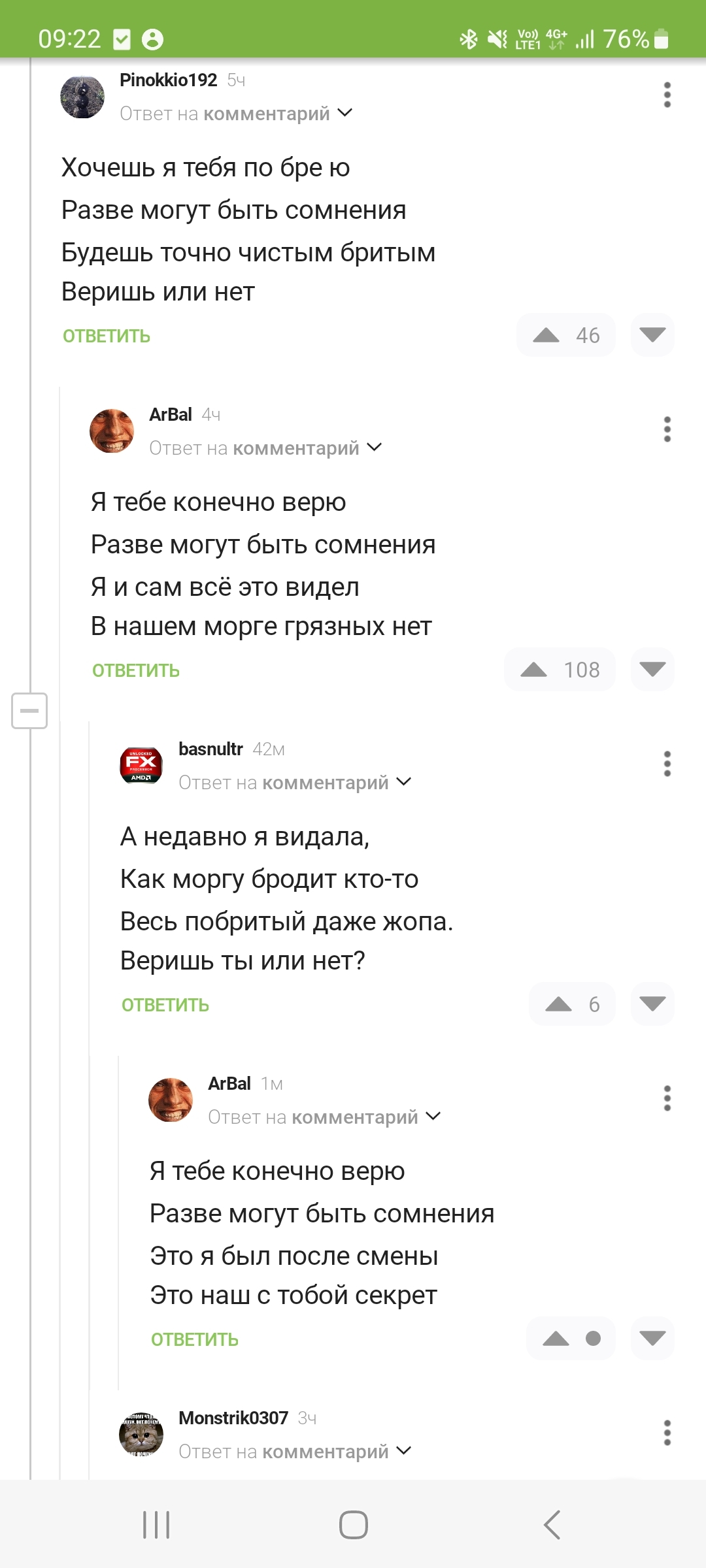Open Pinokkio192's profile avatar
Screen dimensions: 706x1568
(x=82, y=97)
